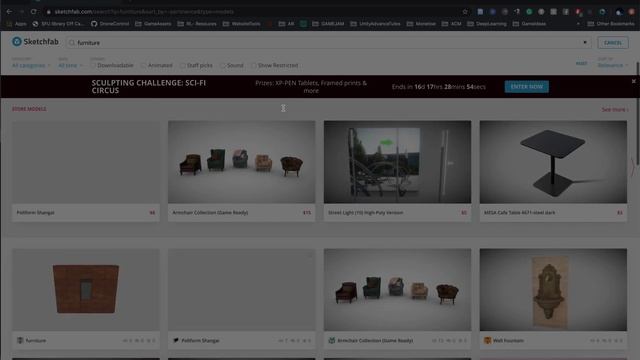Bookmark this page with the star icon

pyautogui.click(x=465, y=12)
